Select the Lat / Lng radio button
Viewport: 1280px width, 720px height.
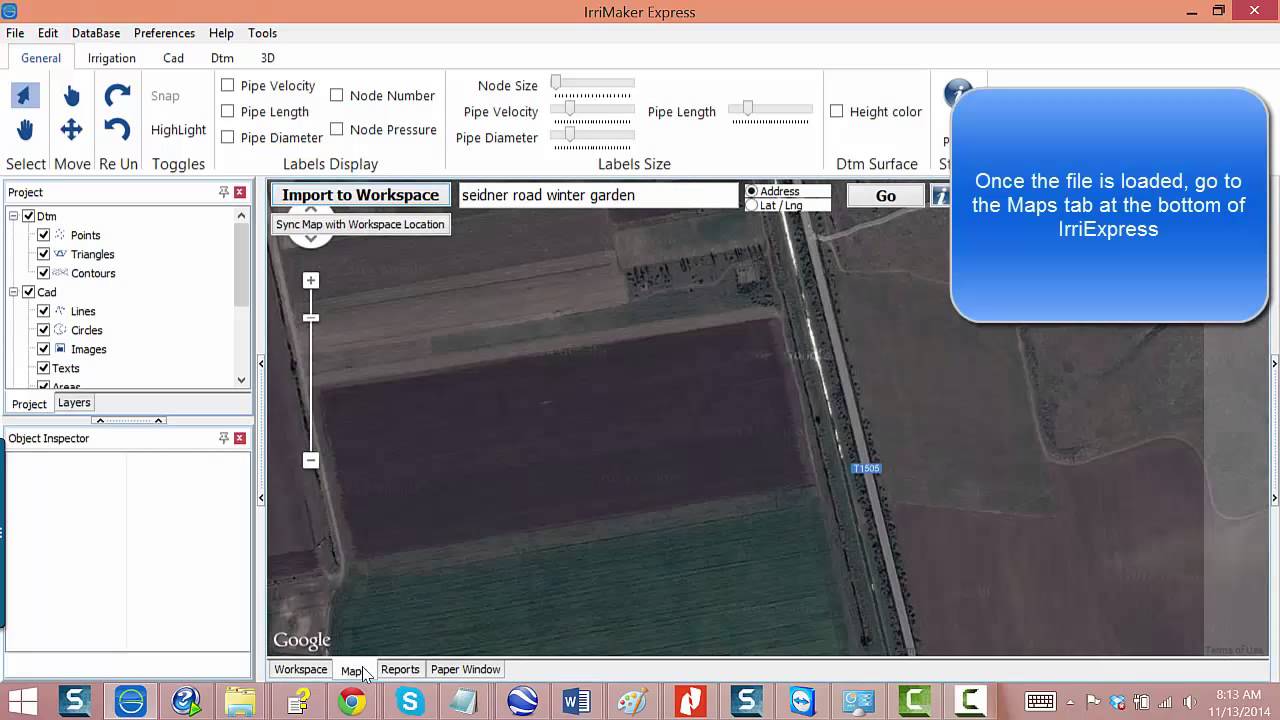tap(752, 205)
